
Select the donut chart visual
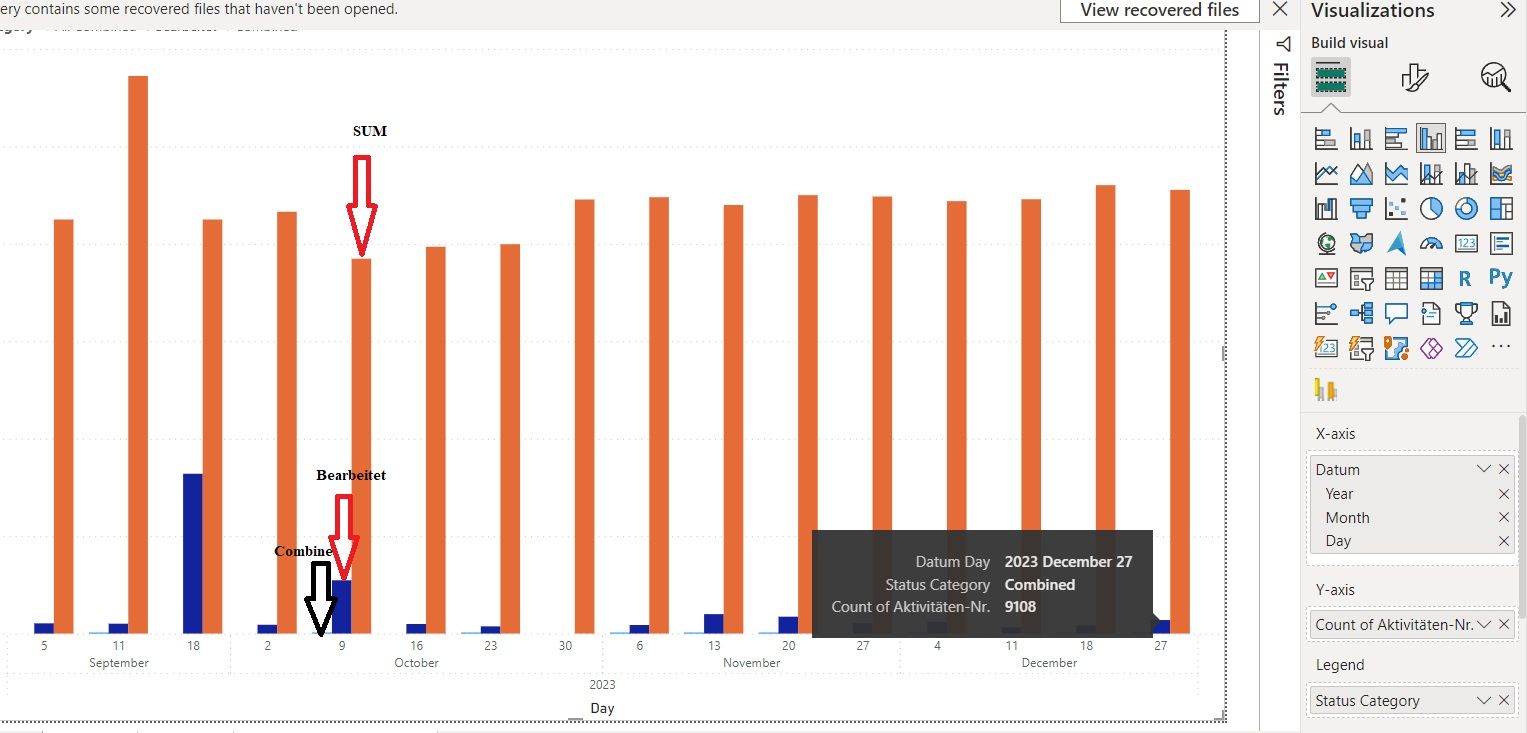pyautogui.click(x=1466, y=208)
